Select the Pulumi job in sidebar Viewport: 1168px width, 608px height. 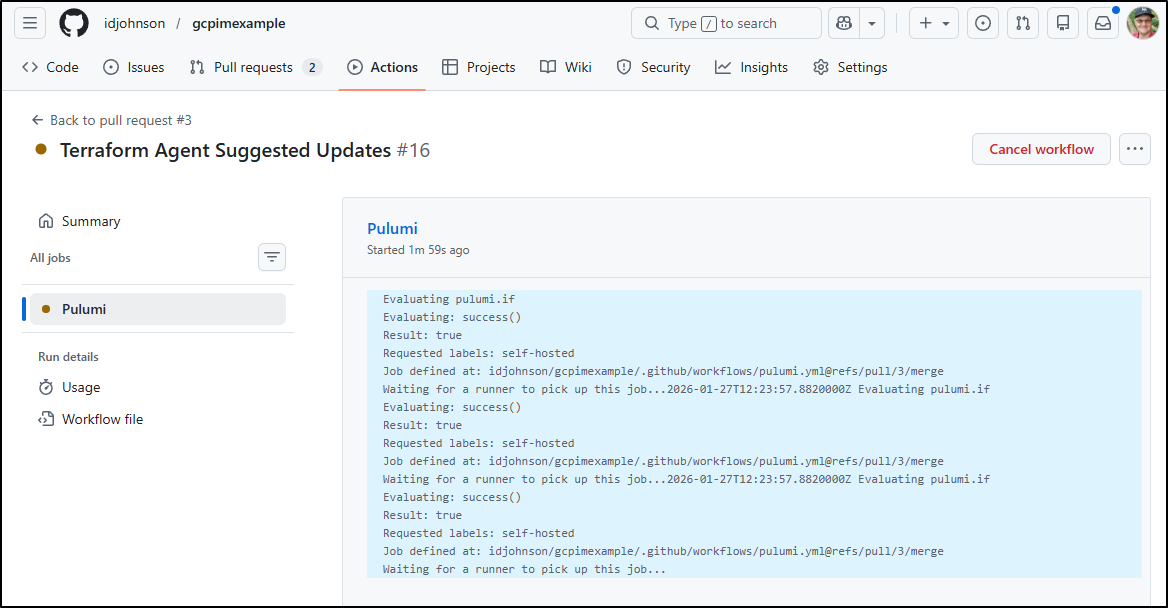tap(158, 309)
